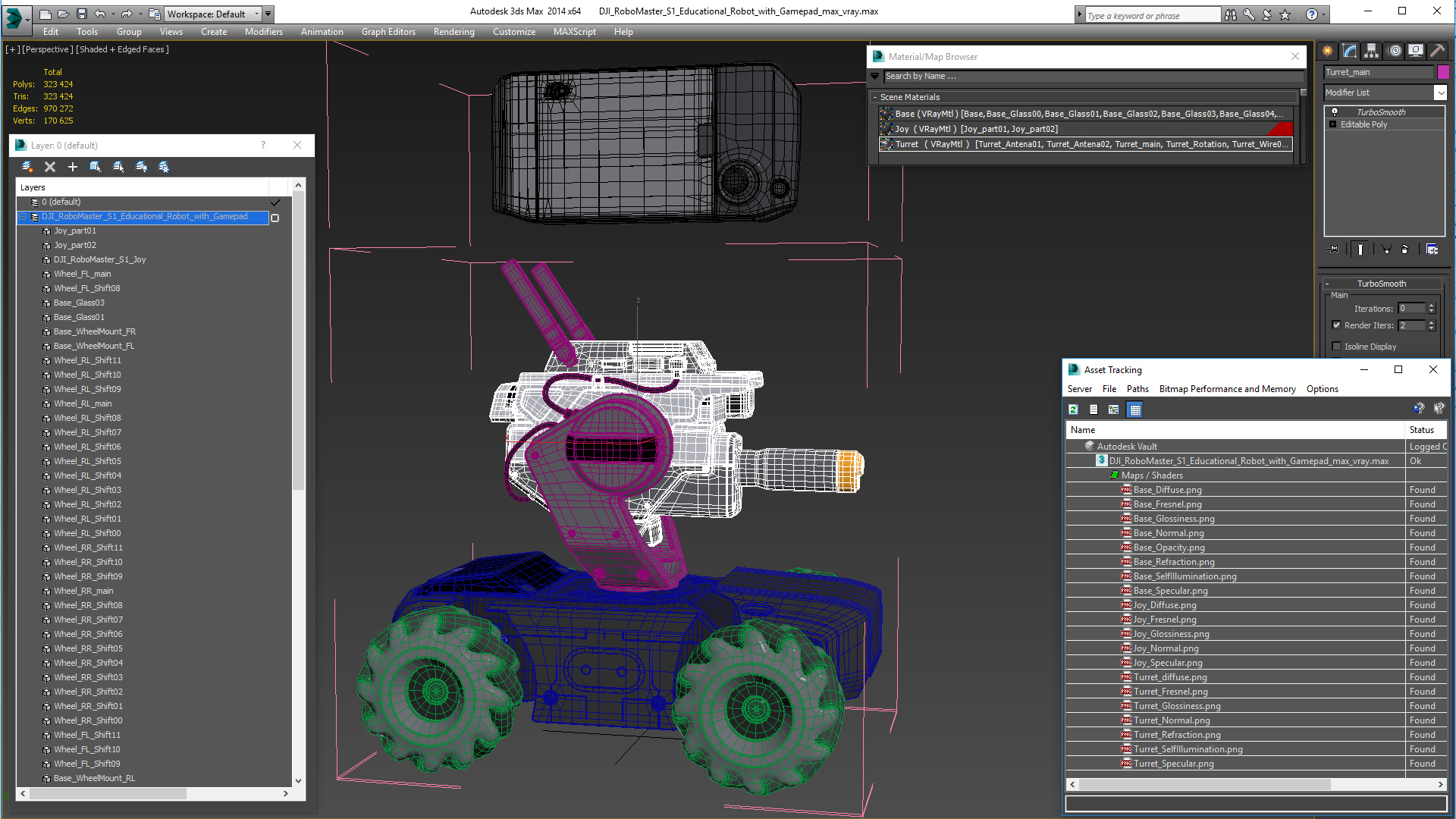Image resolution: width=1456 pixels, height=819 pixels.
Task: Open the Utilities hammer panel tab
Action: pos(1437,51)
